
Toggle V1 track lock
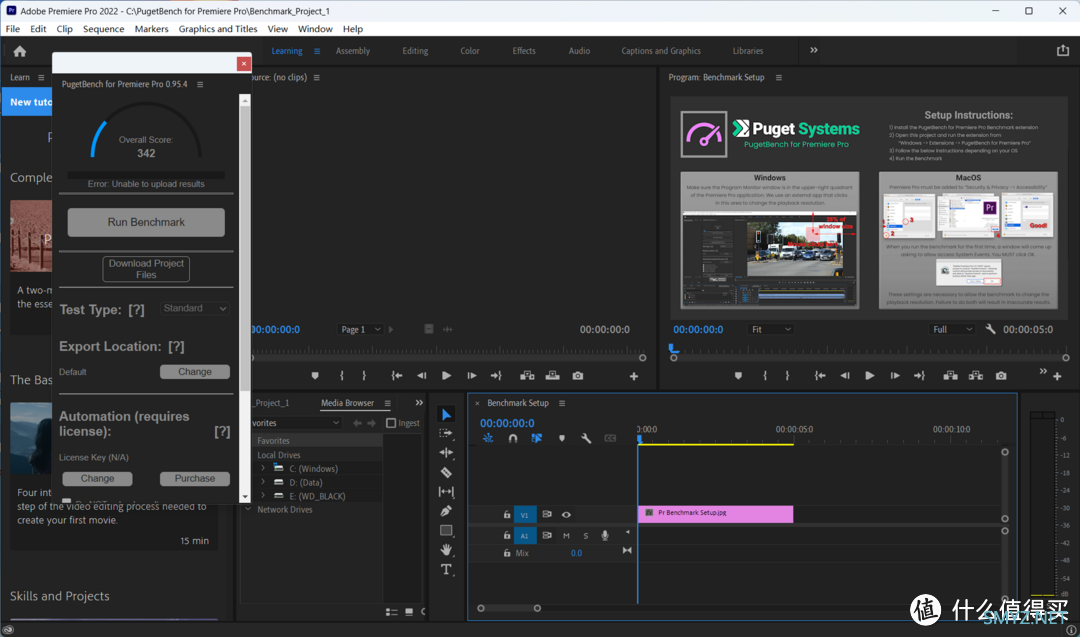pyautogui.click(x=507, y=514)
